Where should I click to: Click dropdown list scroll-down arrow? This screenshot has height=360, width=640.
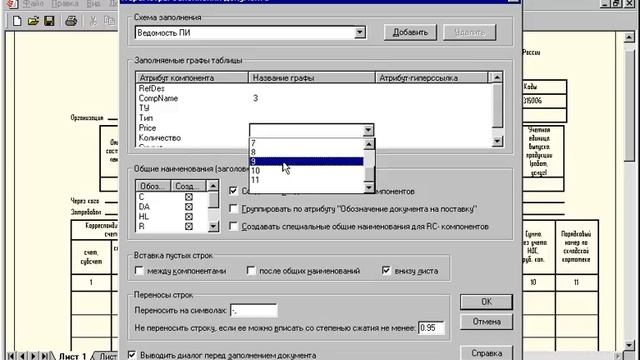tap(369, 187)
